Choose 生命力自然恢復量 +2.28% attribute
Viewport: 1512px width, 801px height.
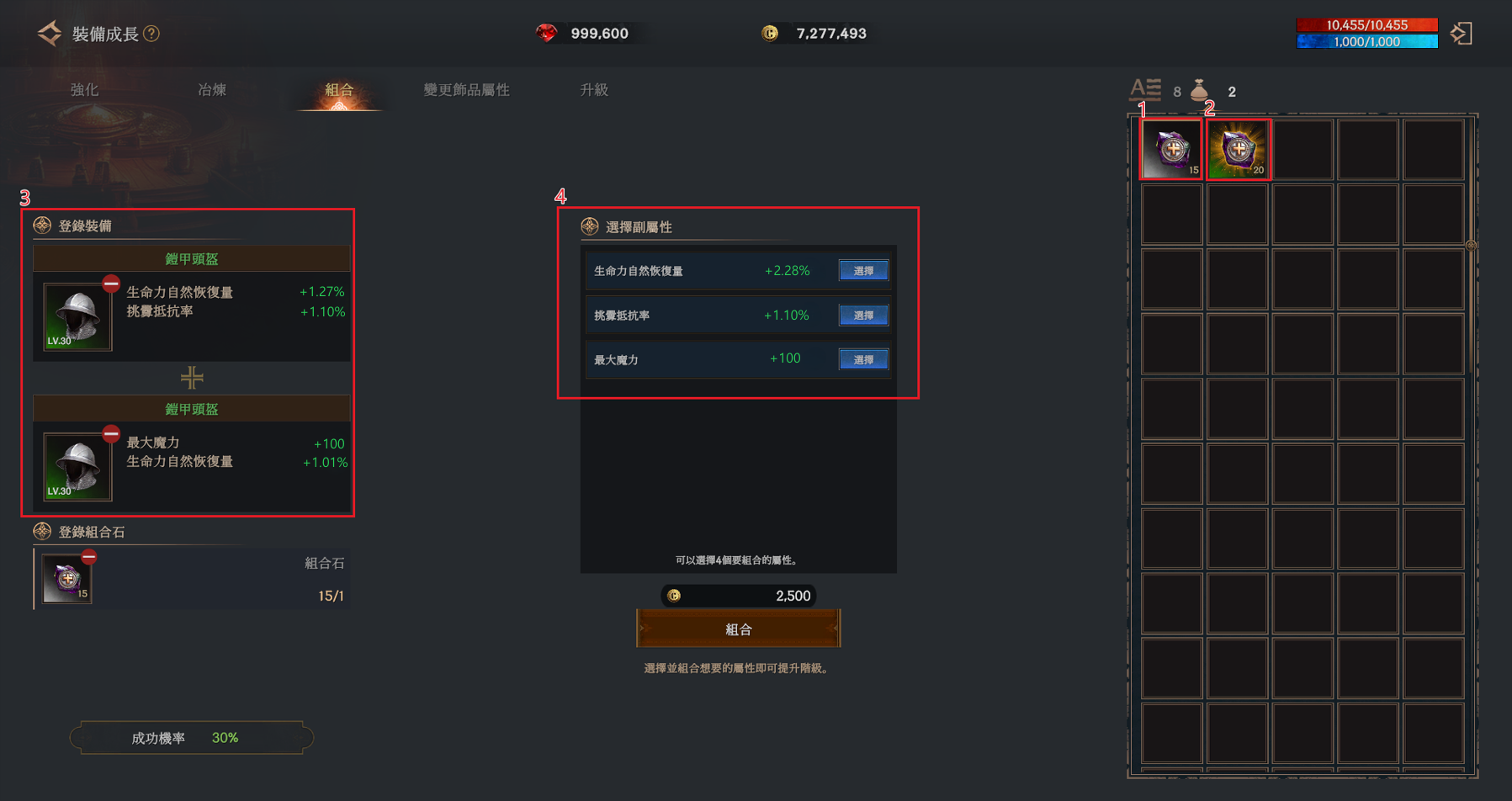pos(863,271)
